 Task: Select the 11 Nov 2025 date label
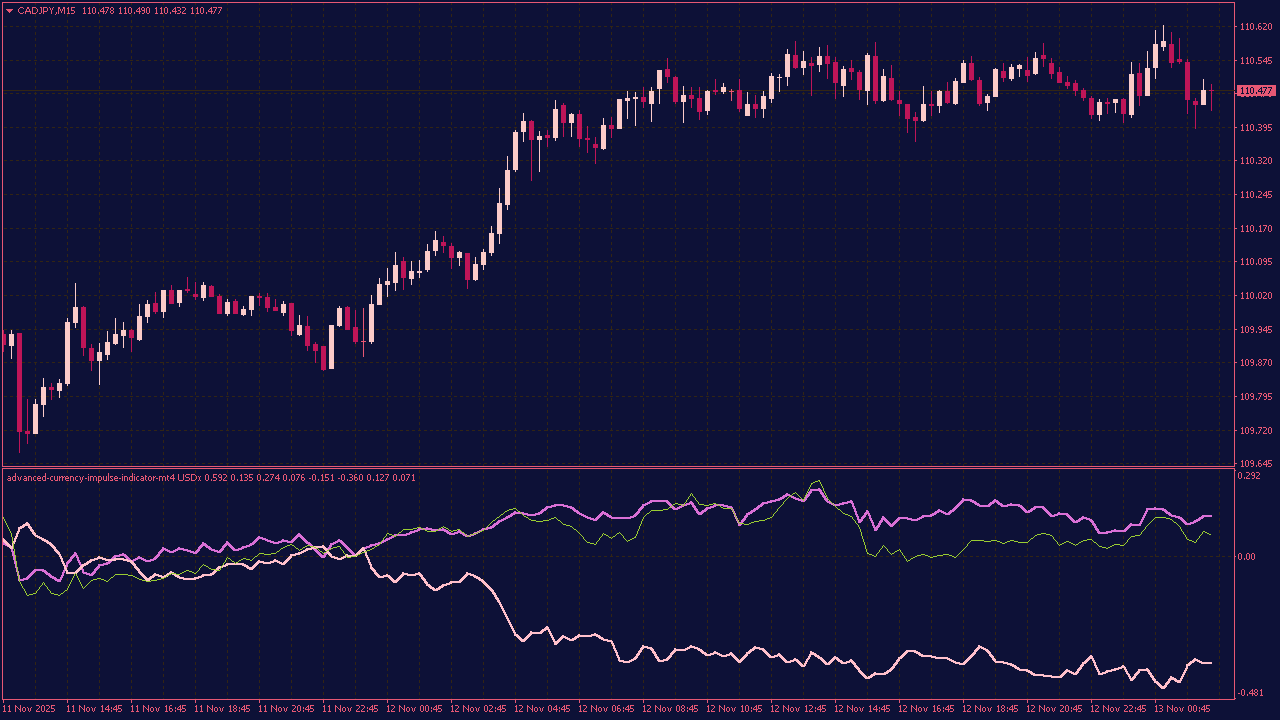[x=28, y=707]
